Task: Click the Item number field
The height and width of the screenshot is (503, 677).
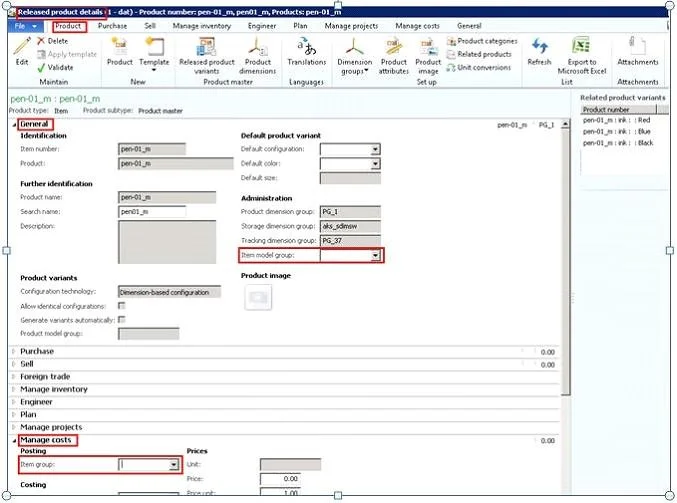Action: pyautogui.click(x=152, y=149)
